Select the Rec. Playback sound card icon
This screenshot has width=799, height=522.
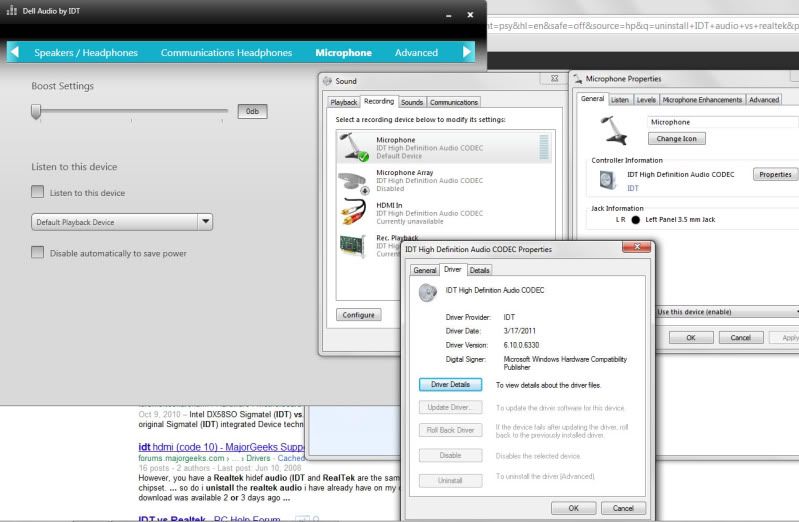(353, 246)
